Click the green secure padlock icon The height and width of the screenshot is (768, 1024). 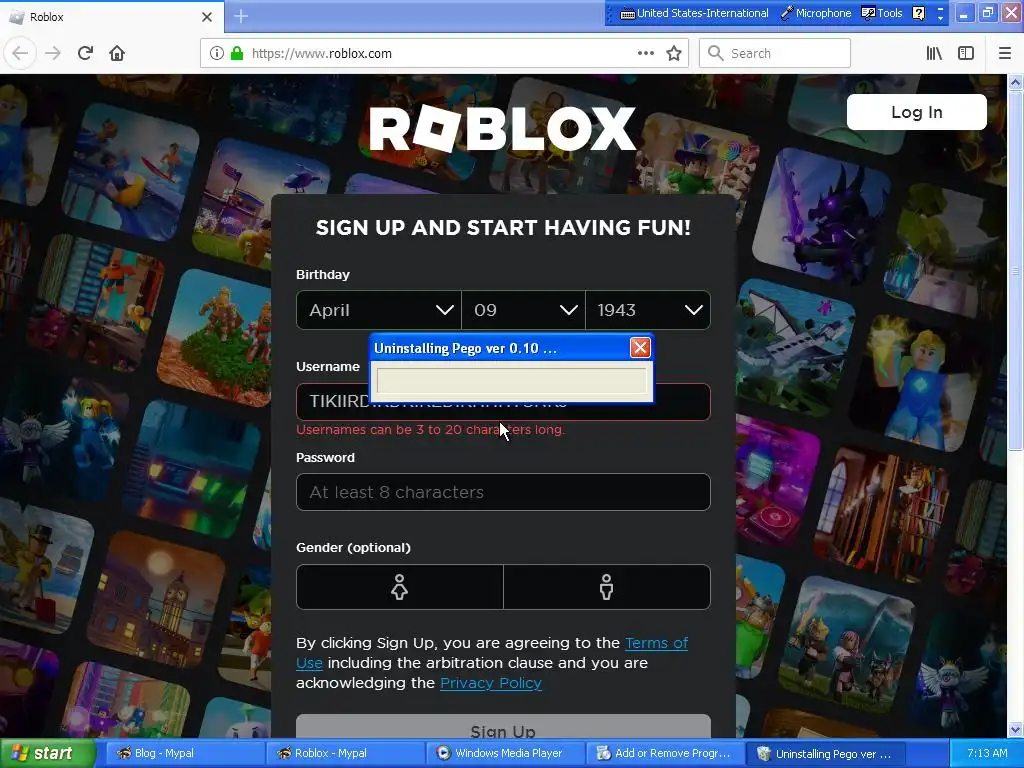236,53
